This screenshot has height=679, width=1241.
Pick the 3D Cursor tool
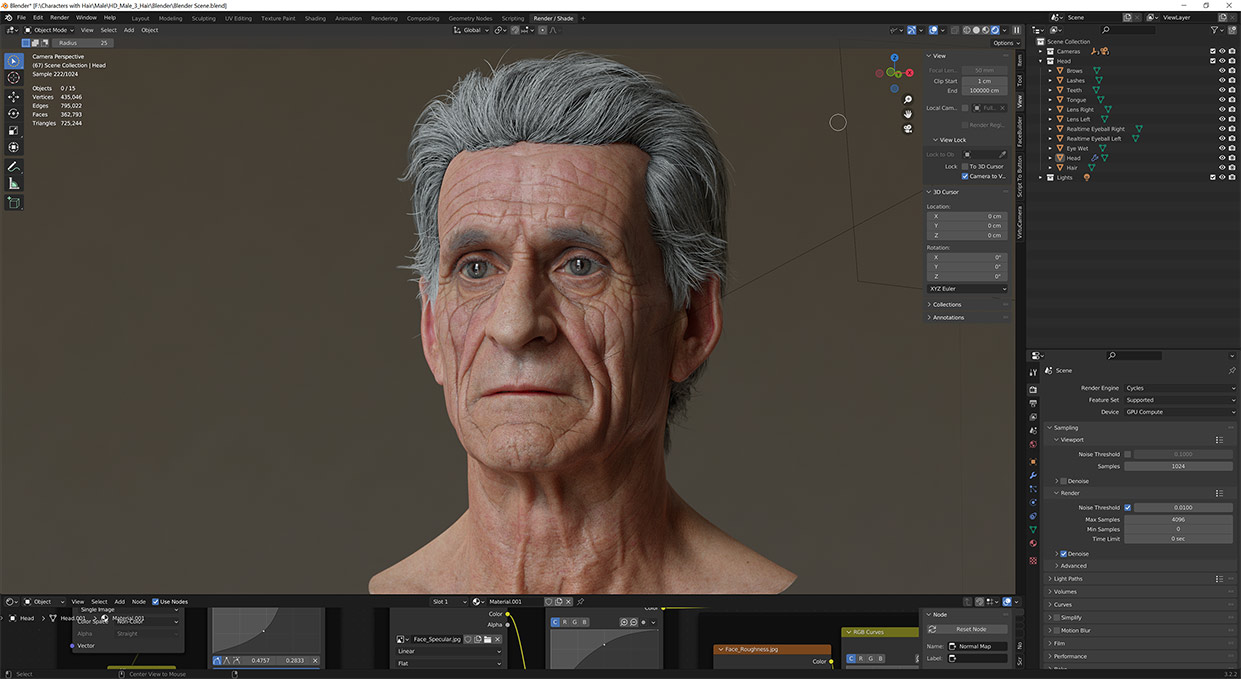(14, 78)
